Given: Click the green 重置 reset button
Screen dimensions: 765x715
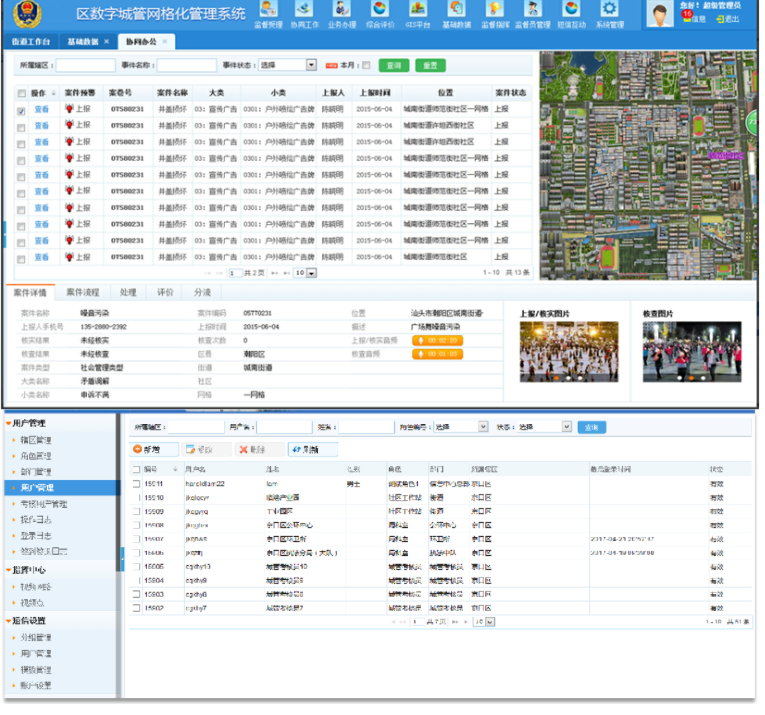Looking at the screenshot, I should coord(430,65).
